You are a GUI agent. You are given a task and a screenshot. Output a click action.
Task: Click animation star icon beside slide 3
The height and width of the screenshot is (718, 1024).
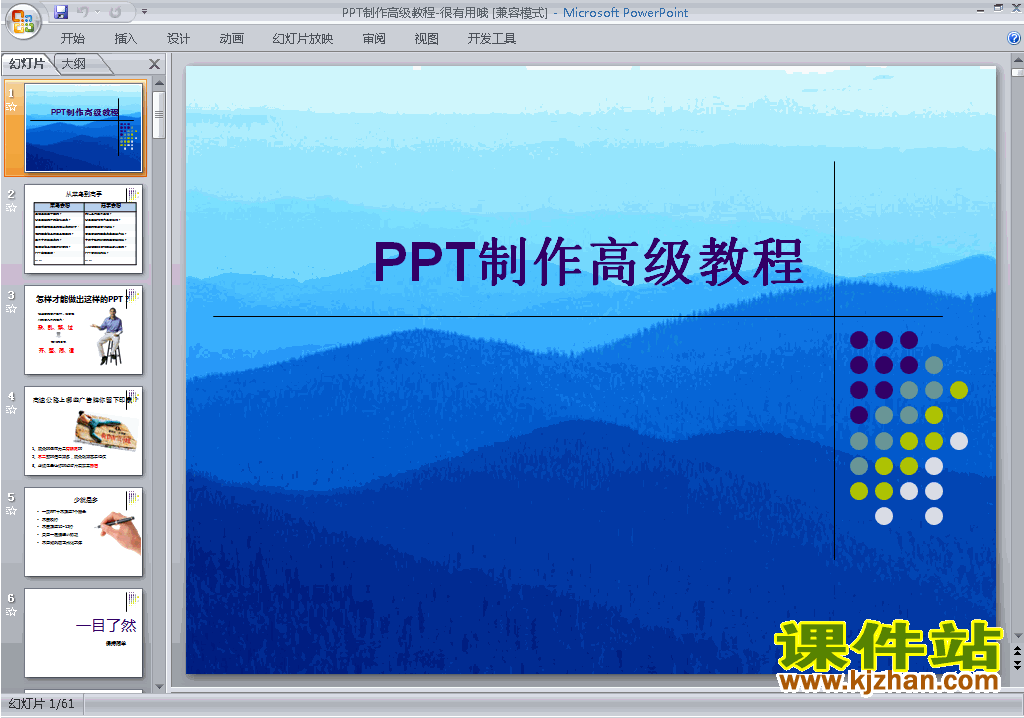point(11,308)
